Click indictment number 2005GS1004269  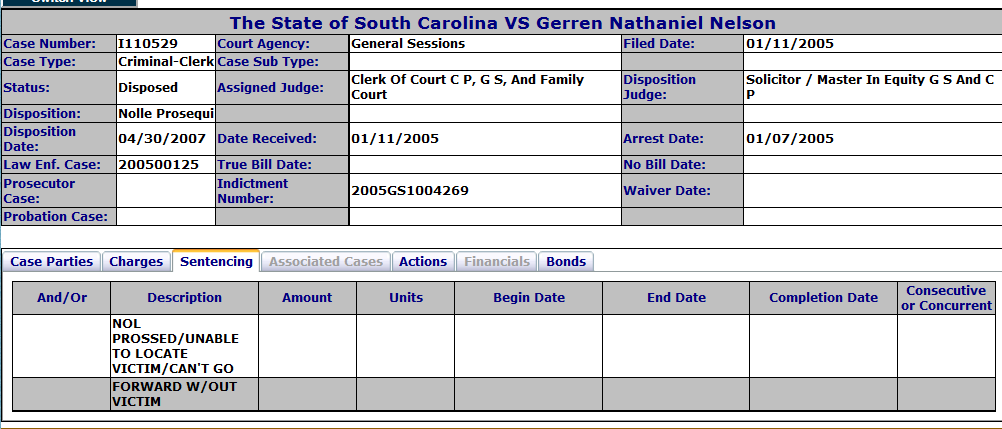[410, 191]
